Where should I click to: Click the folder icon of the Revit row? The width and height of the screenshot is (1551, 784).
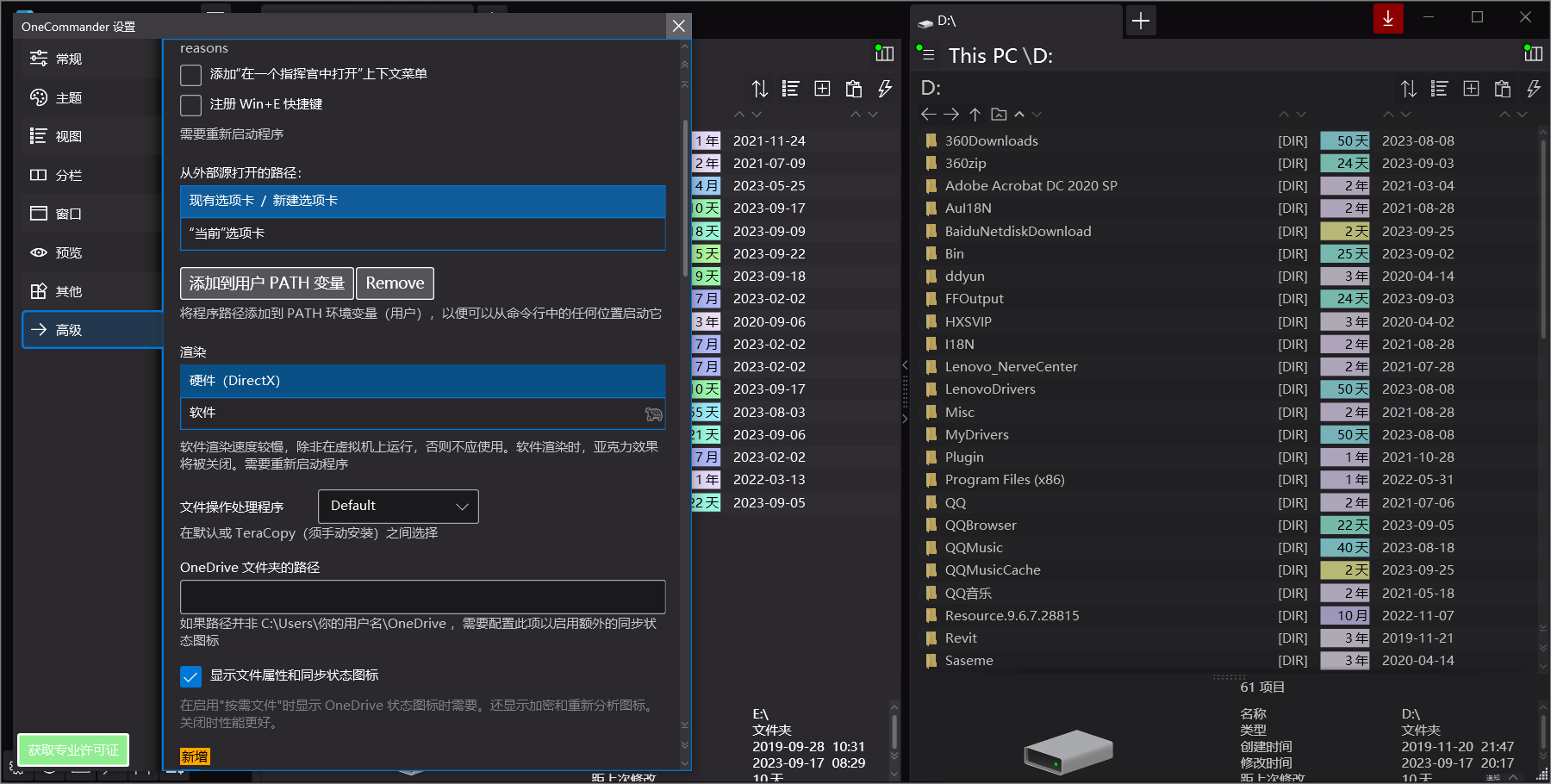931,638
